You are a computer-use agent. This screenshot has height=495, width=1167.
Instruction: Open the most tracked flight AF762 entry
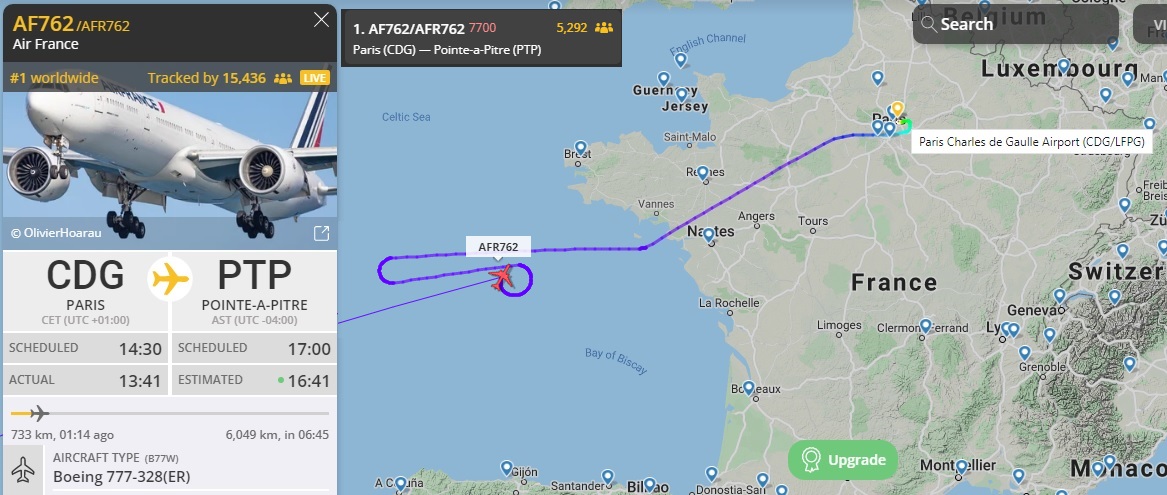[481, 38]
